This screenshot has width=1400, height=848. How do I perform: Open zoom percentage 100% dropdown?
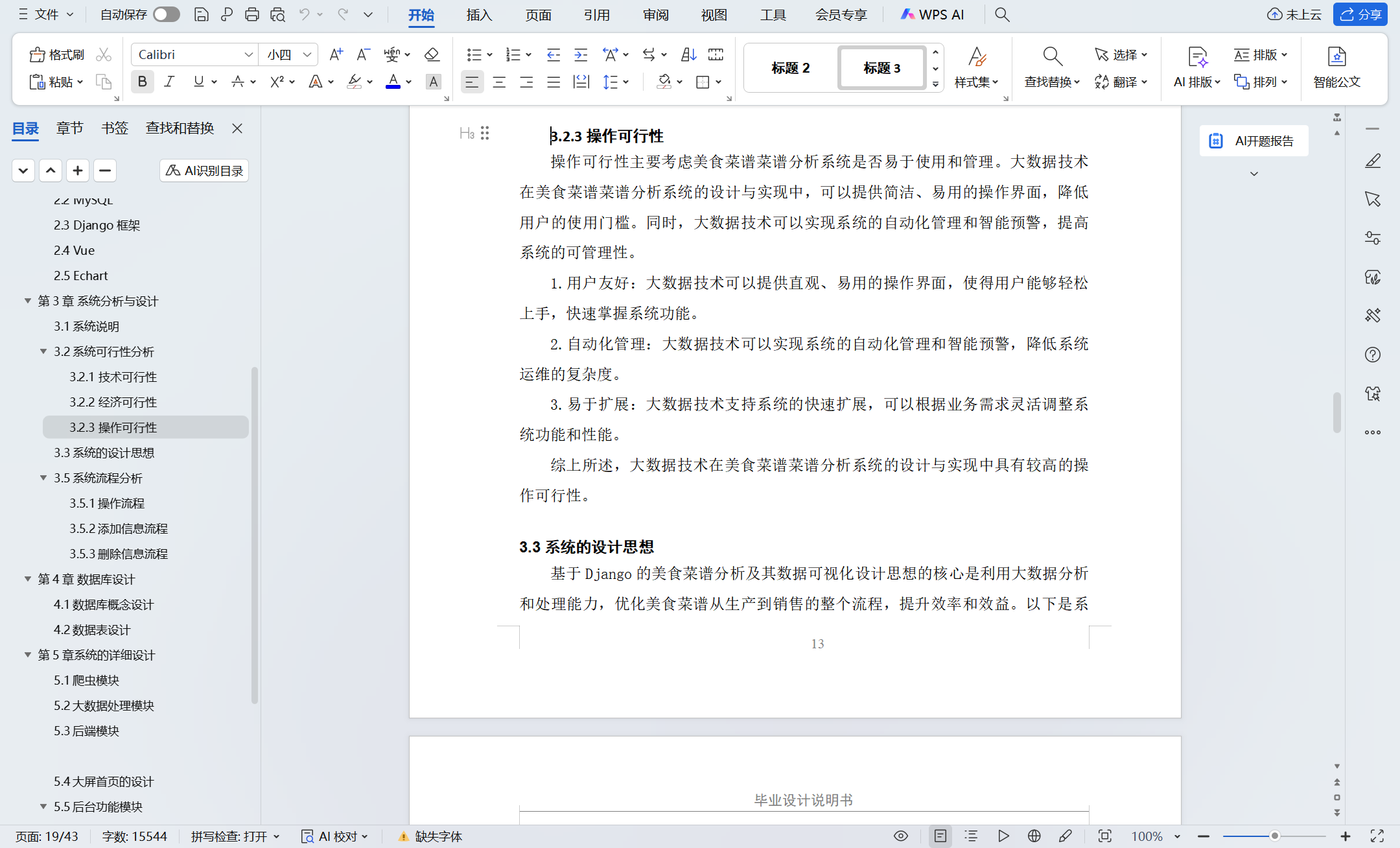[x=1177, y=836]
